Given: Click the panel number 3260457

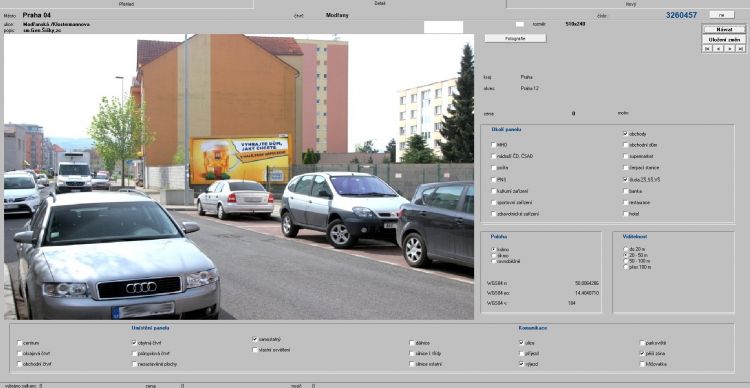Looking at the screenshot, I should [x=681, y=15].
